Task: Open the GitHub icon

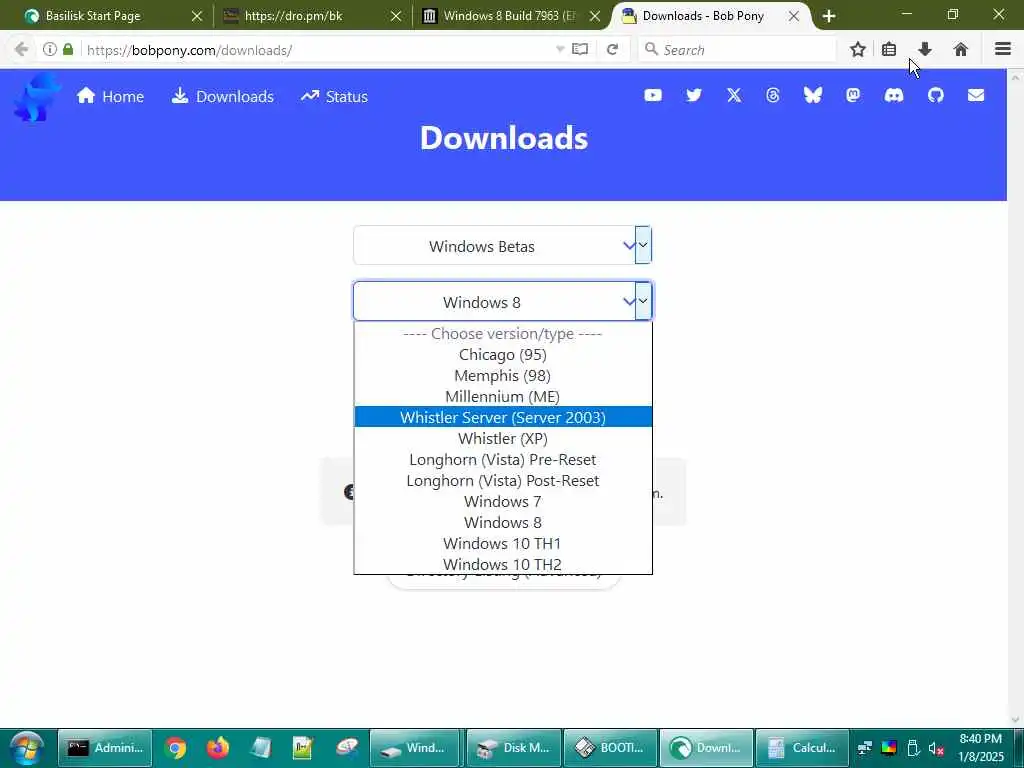Action: tap(935, 95)
